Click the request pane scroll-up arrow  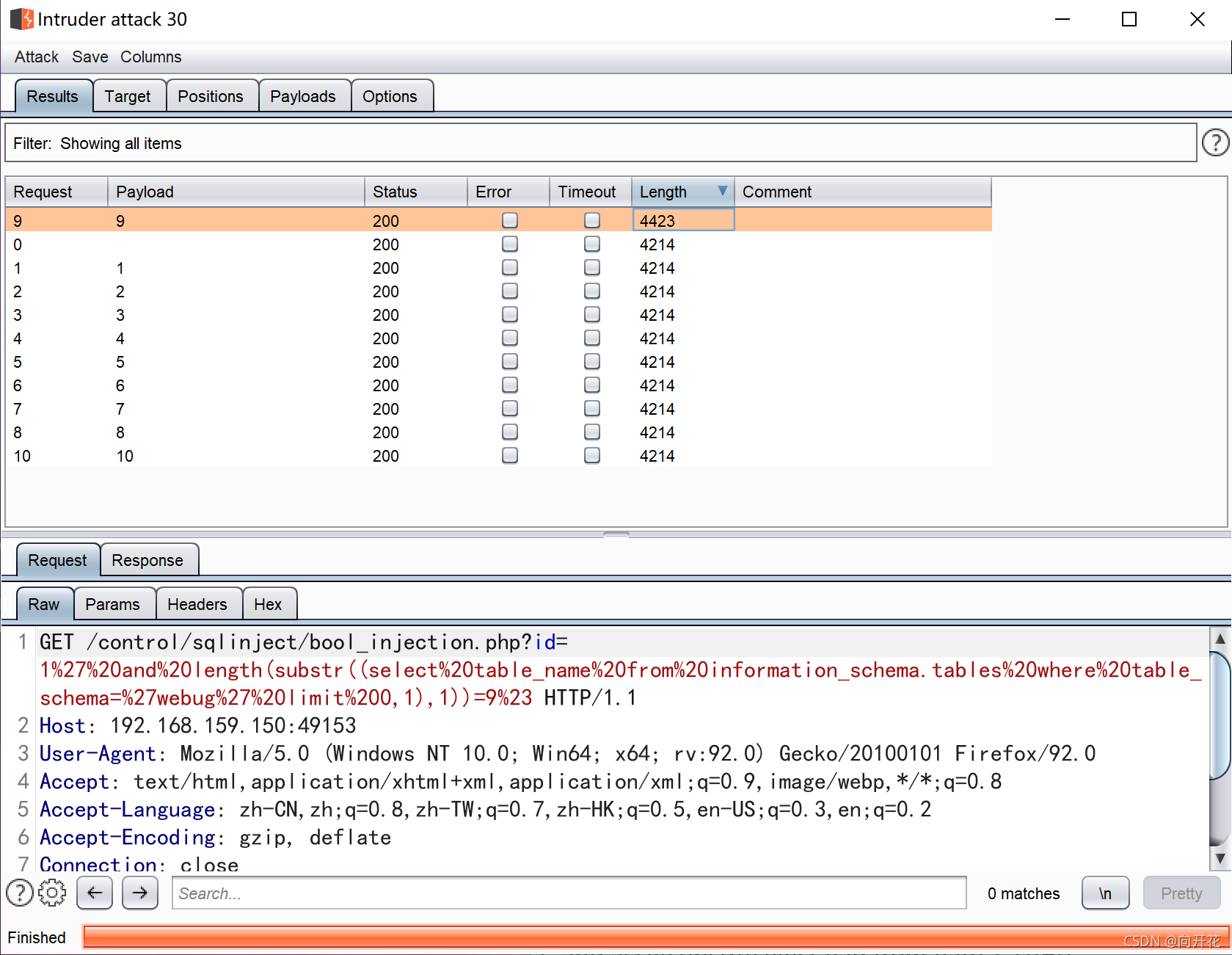[1220, 639]
